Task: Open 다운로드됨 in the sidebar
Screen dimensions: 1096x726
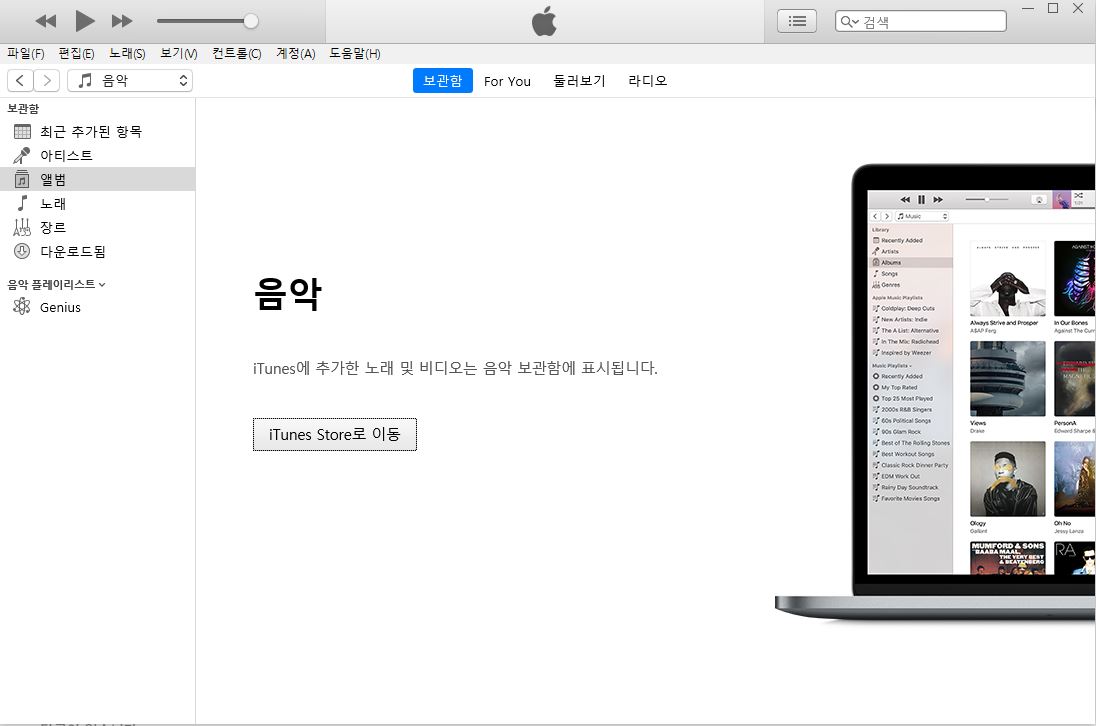Action: [72, 251]
